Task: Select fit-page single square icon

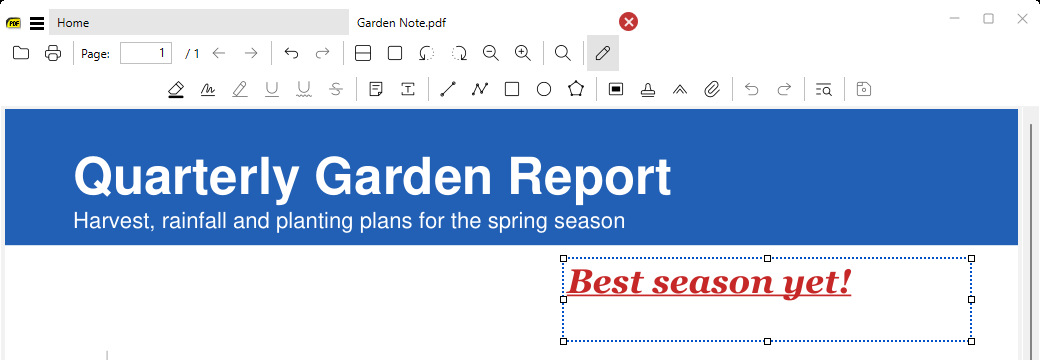Action: pyautogui.click(x=395, y=54)
